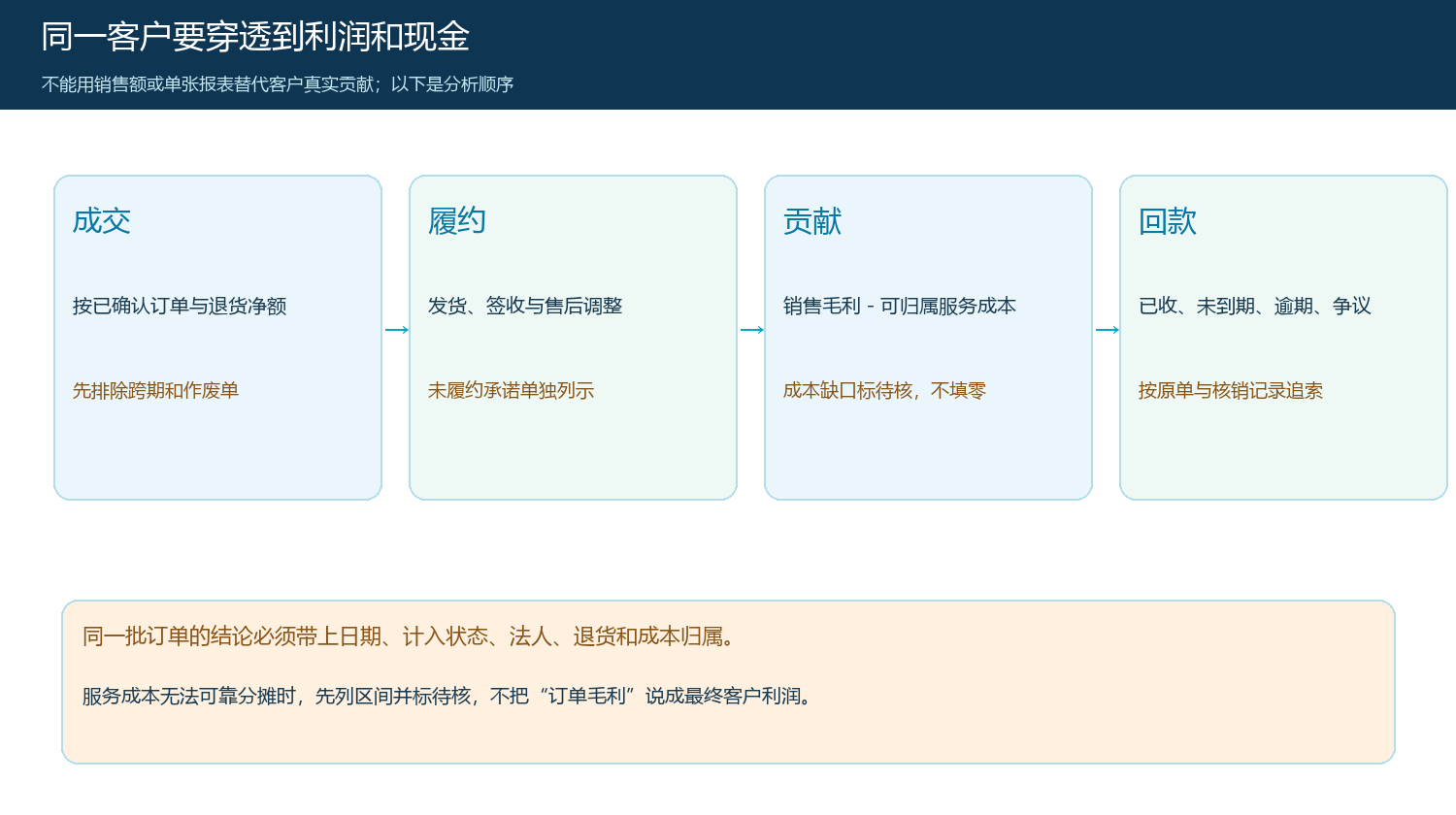The height and width of the screenshot is (815, 1456).
Task: Click the note 成本缺口标待核，不填零
Action: tap(884, 390)
